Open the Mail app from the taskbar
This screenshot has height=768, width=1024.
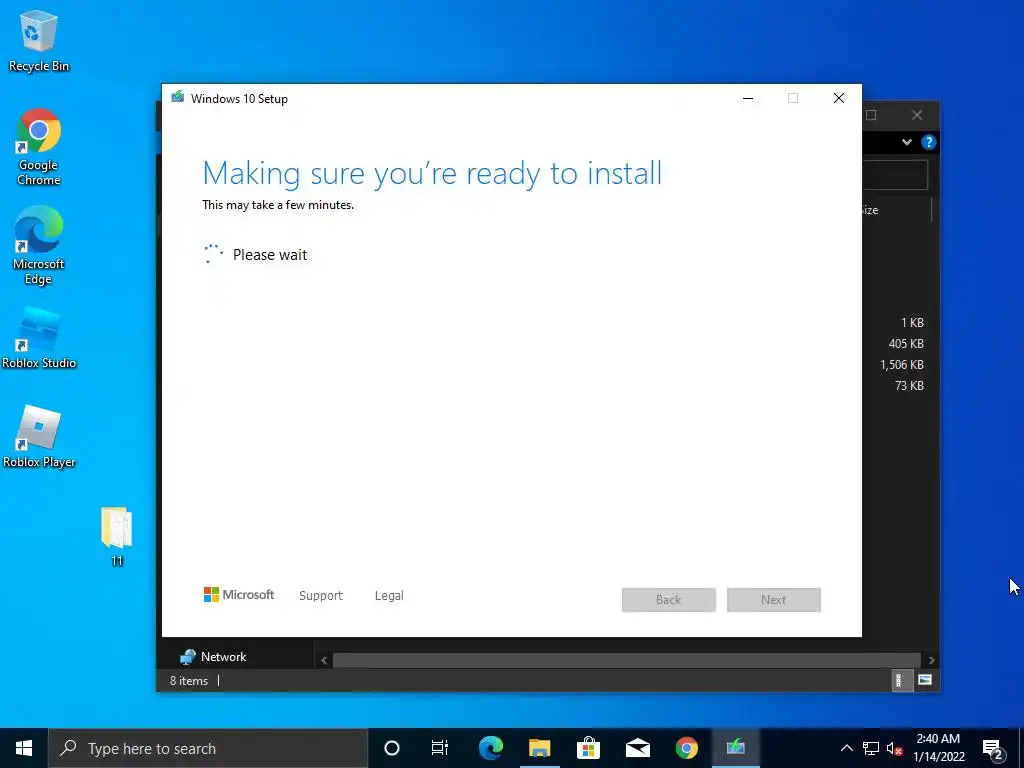pos(637,748)
